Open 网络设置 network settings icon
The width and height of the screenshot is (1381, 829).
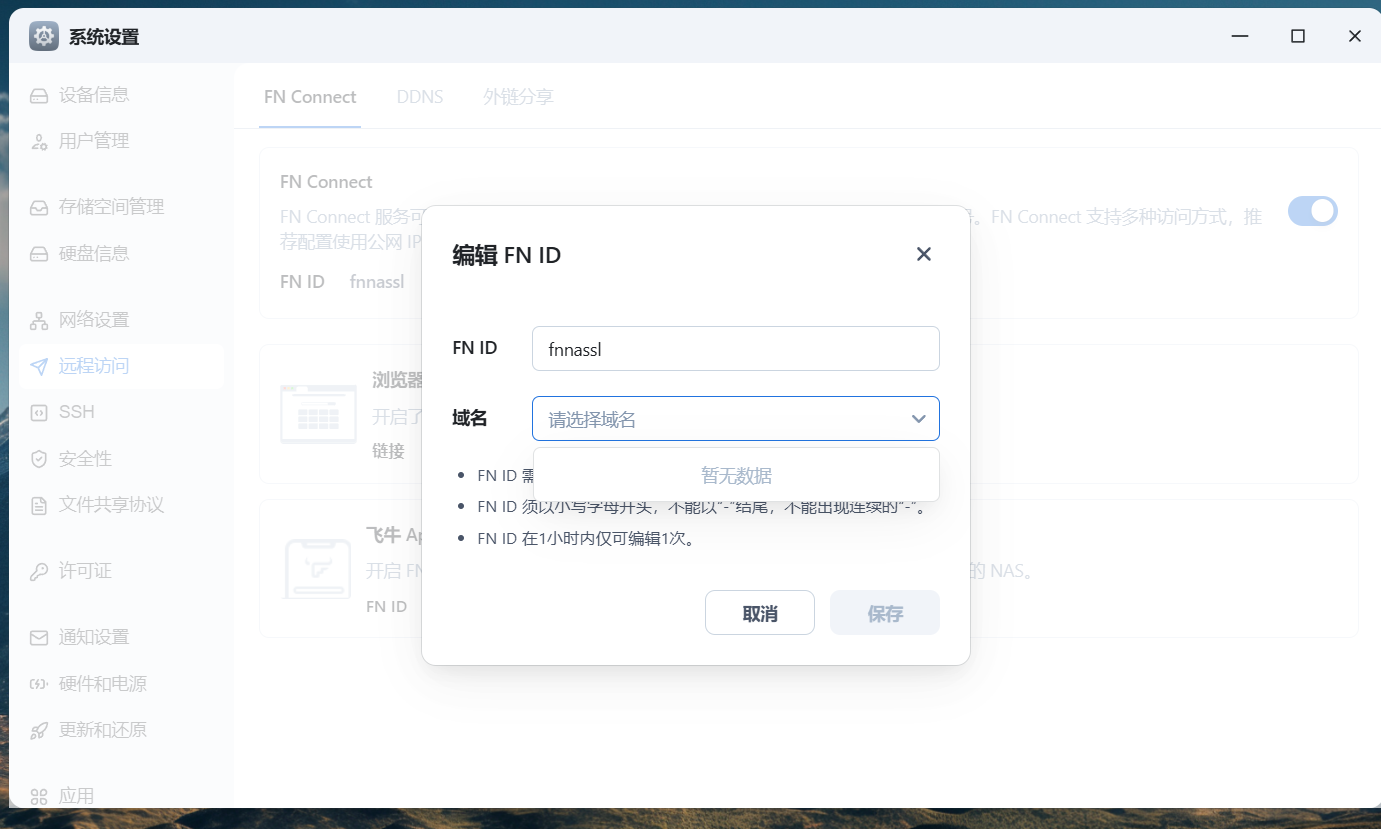pos(36,319)
